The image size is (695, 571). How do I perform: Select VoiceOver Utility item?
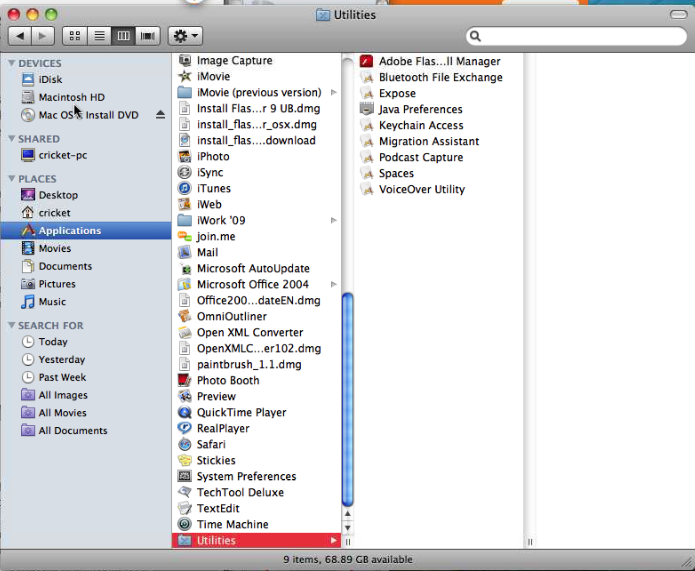pyautogui.click(x=438, y=189)
